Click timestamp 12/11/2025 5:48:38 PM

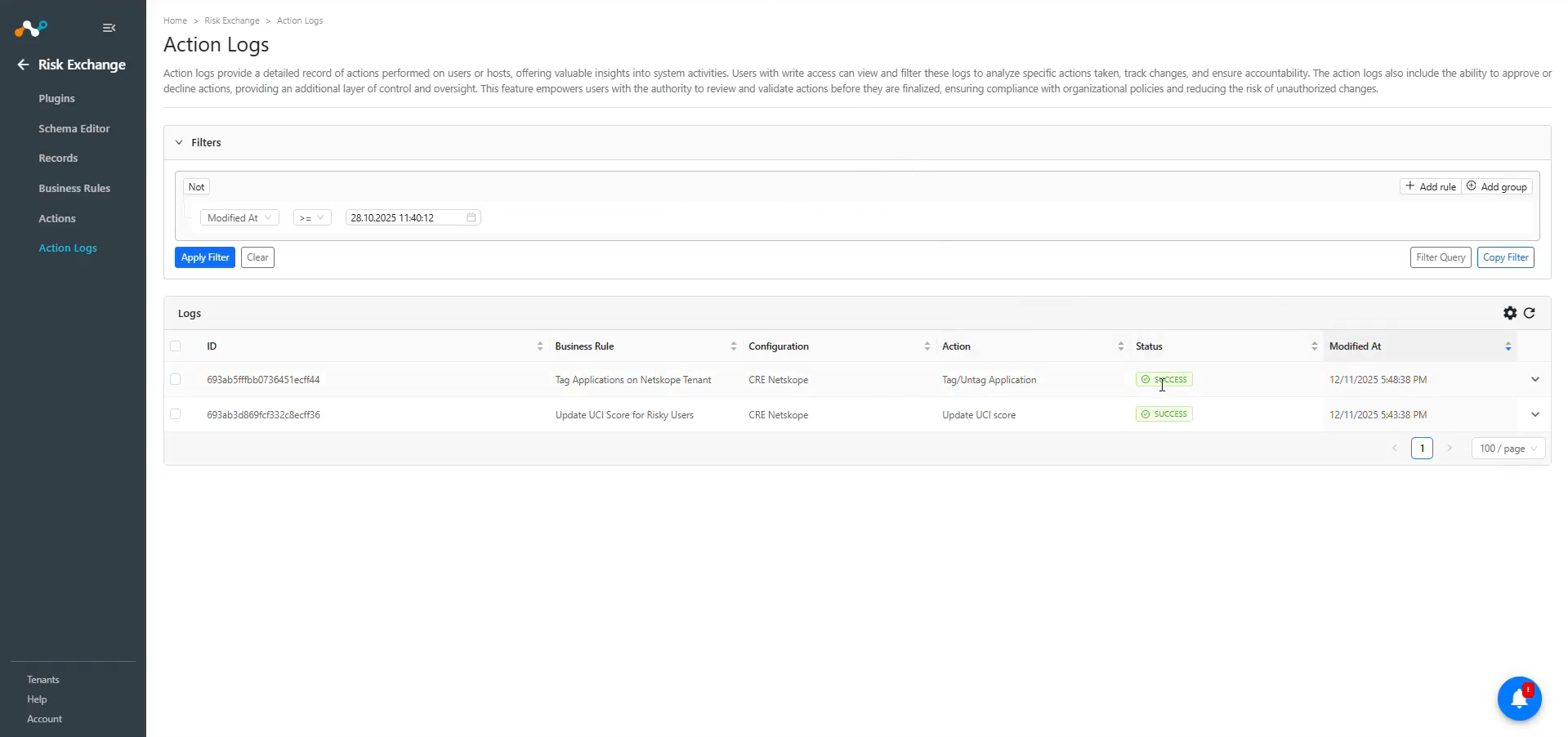point(1378,380)
